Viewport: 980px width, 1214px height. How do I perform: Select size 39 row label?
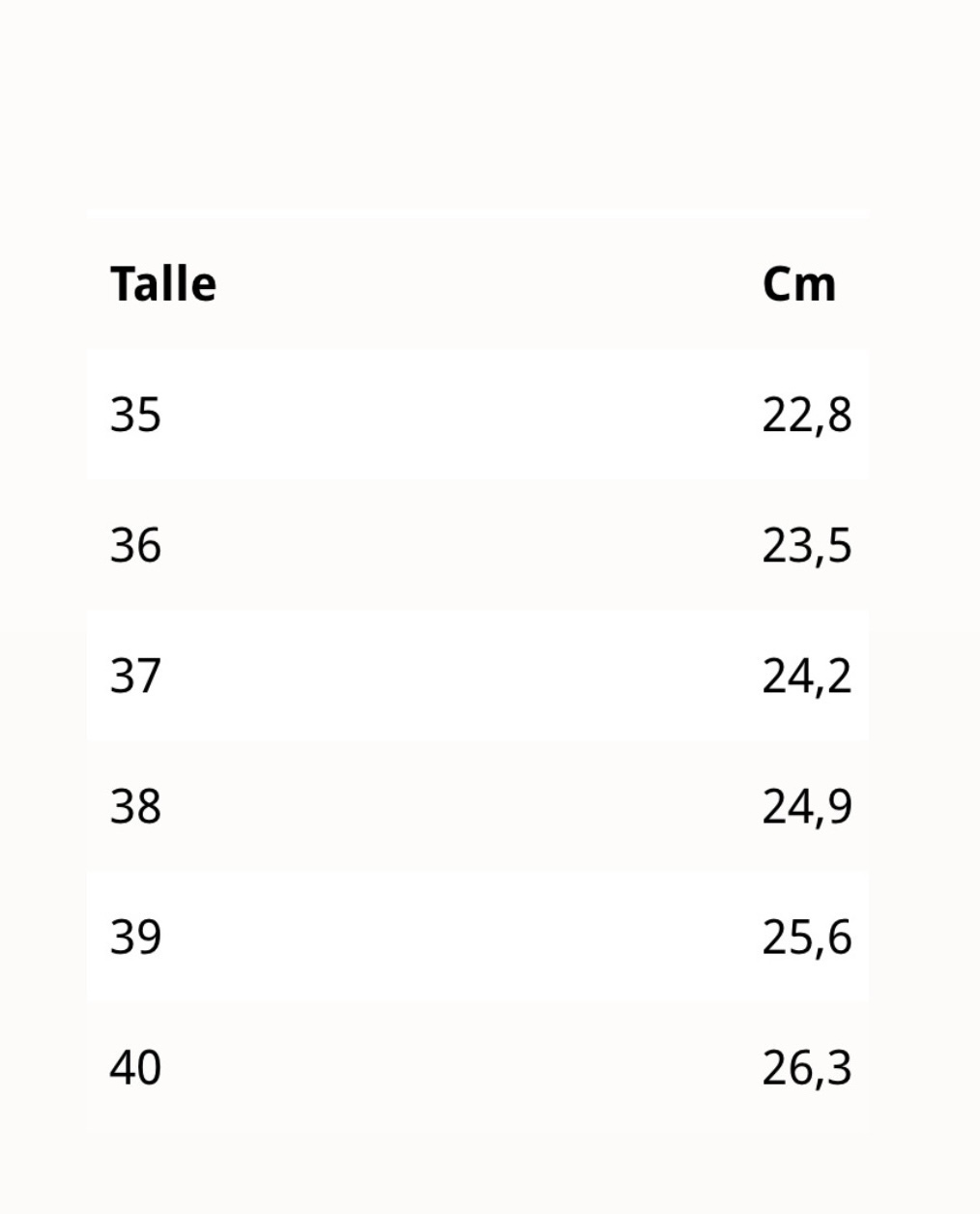click(x=135, y=937)
